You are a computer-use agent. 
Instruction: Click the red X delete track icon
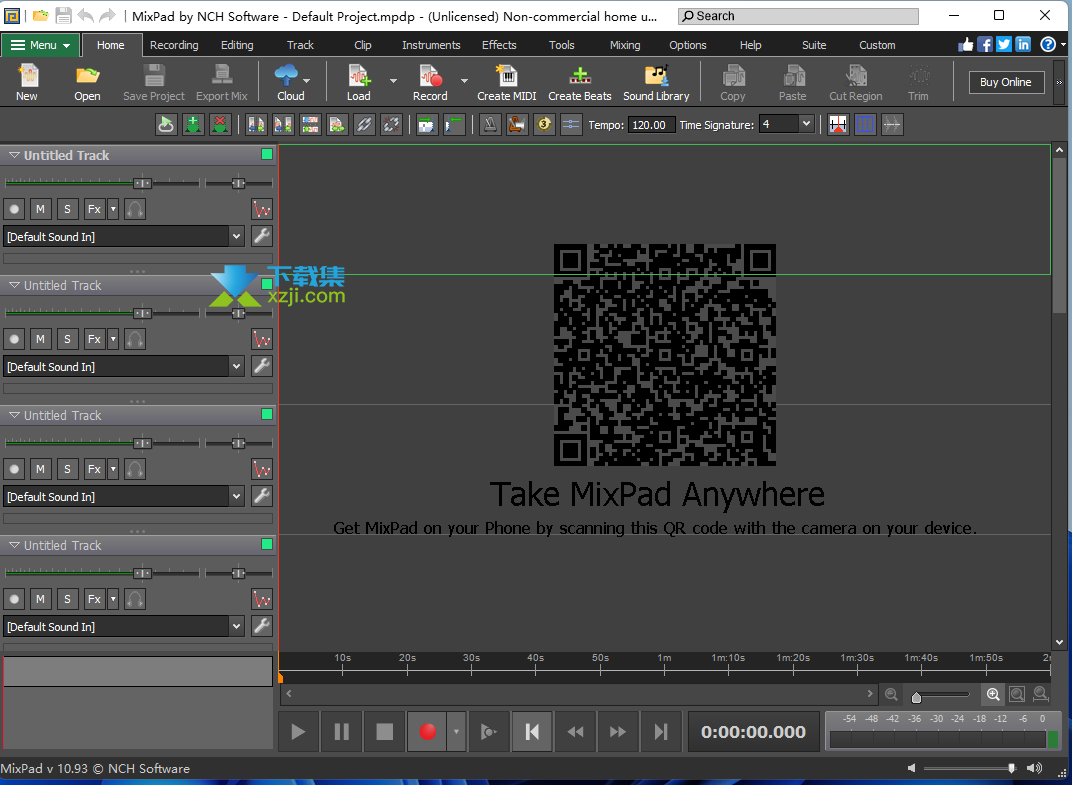pyautogui.click(x=220, y=124)
